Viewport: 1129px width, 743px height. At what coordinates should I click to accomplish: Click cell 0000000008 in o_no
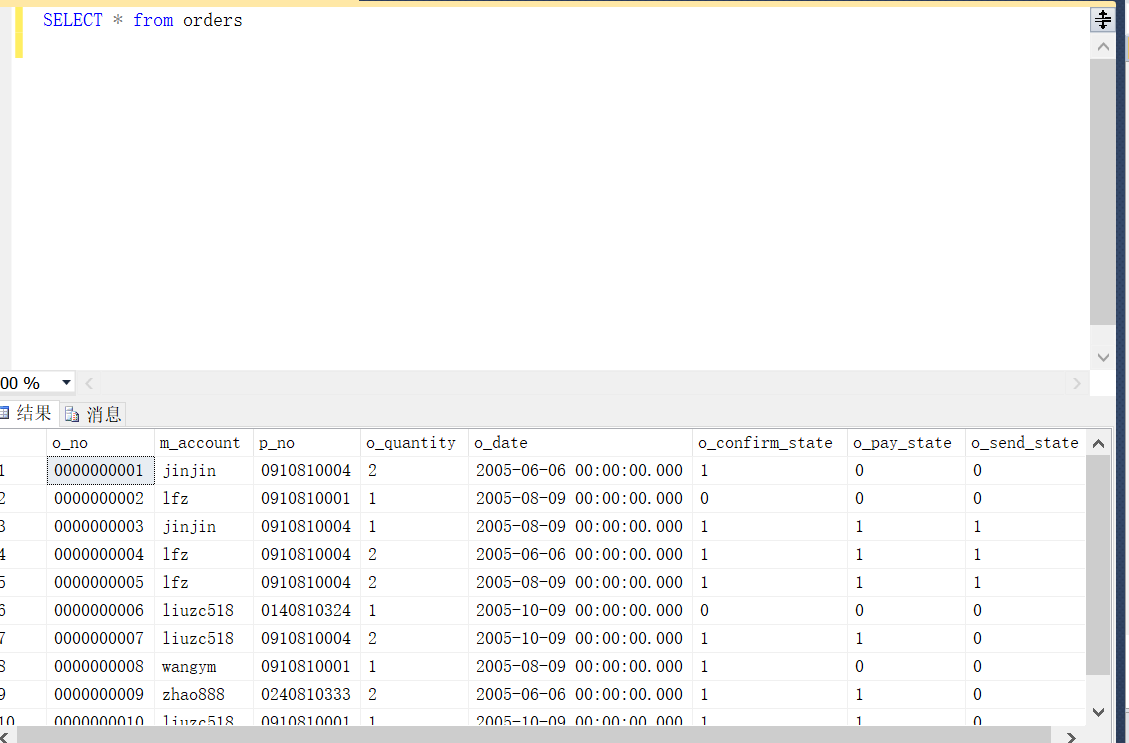pos(100,666)
